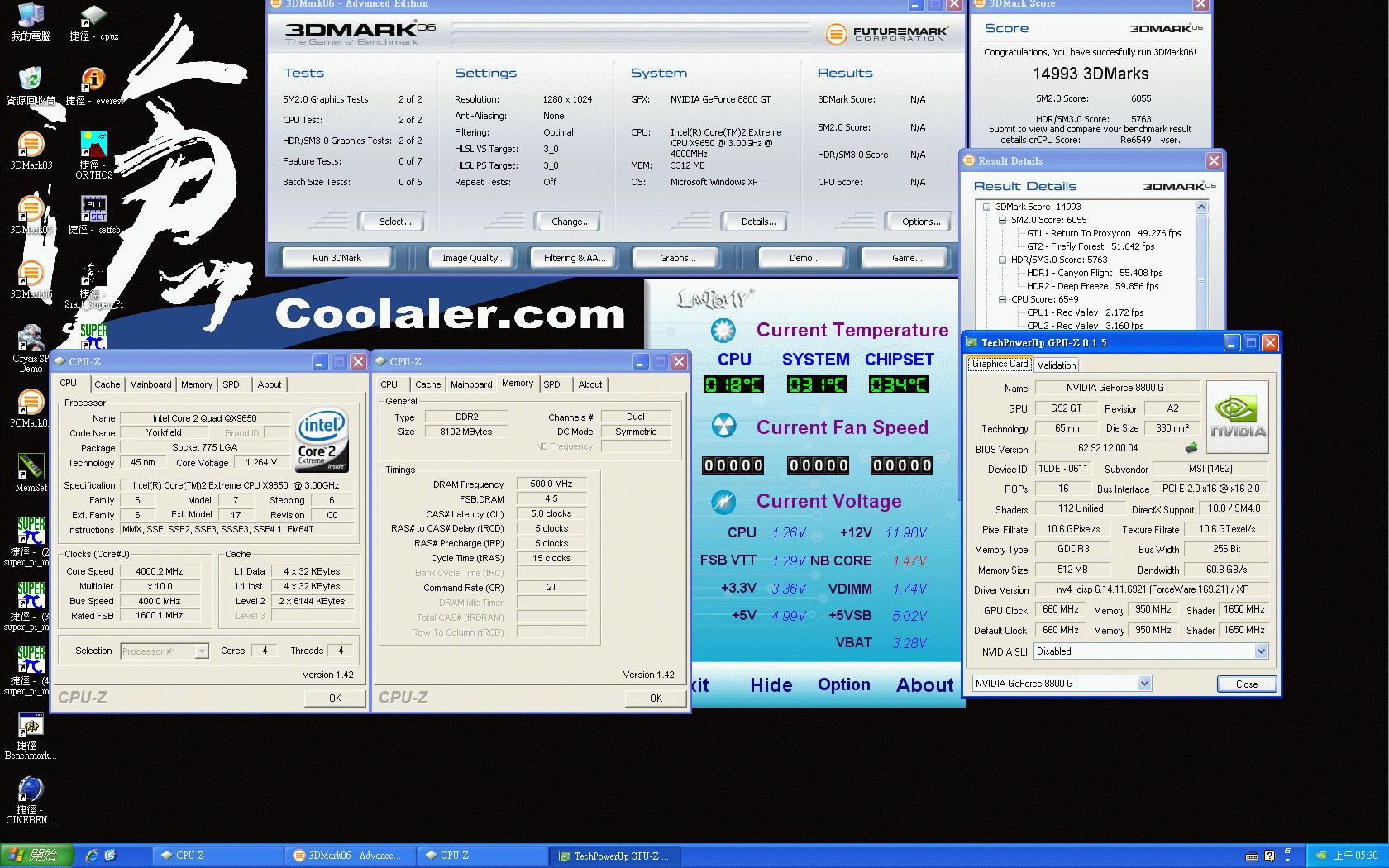This screenshot has width=1389, height=868.
Task: Open the Graphs... button in 3DMark06
Action: click(678, 258)
